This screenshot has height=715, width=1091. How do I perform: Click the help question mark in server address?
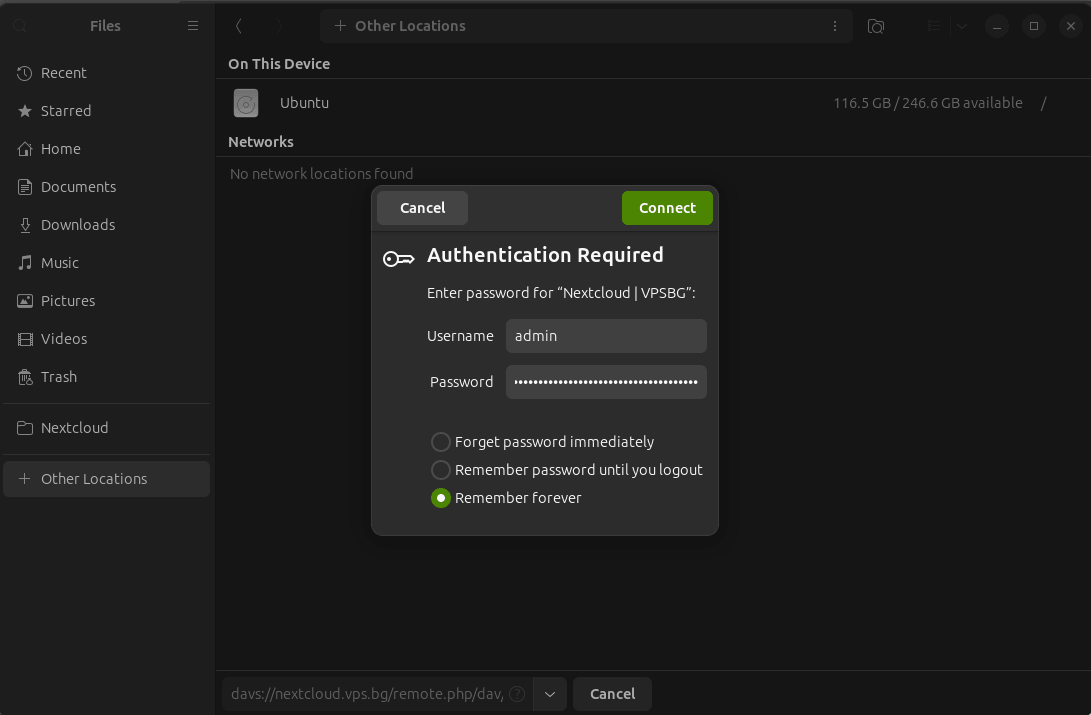(517, 694)
